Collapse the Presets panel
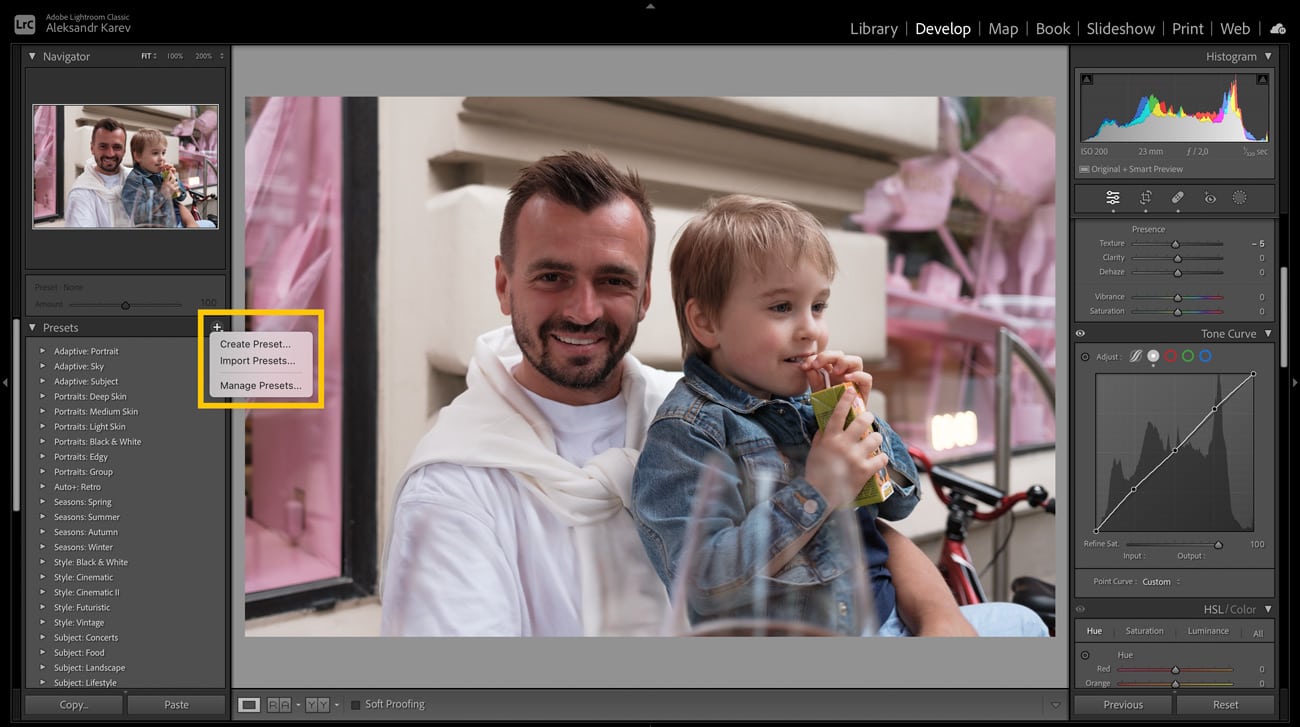This screenshot has width=1300, height=727. 32,328
